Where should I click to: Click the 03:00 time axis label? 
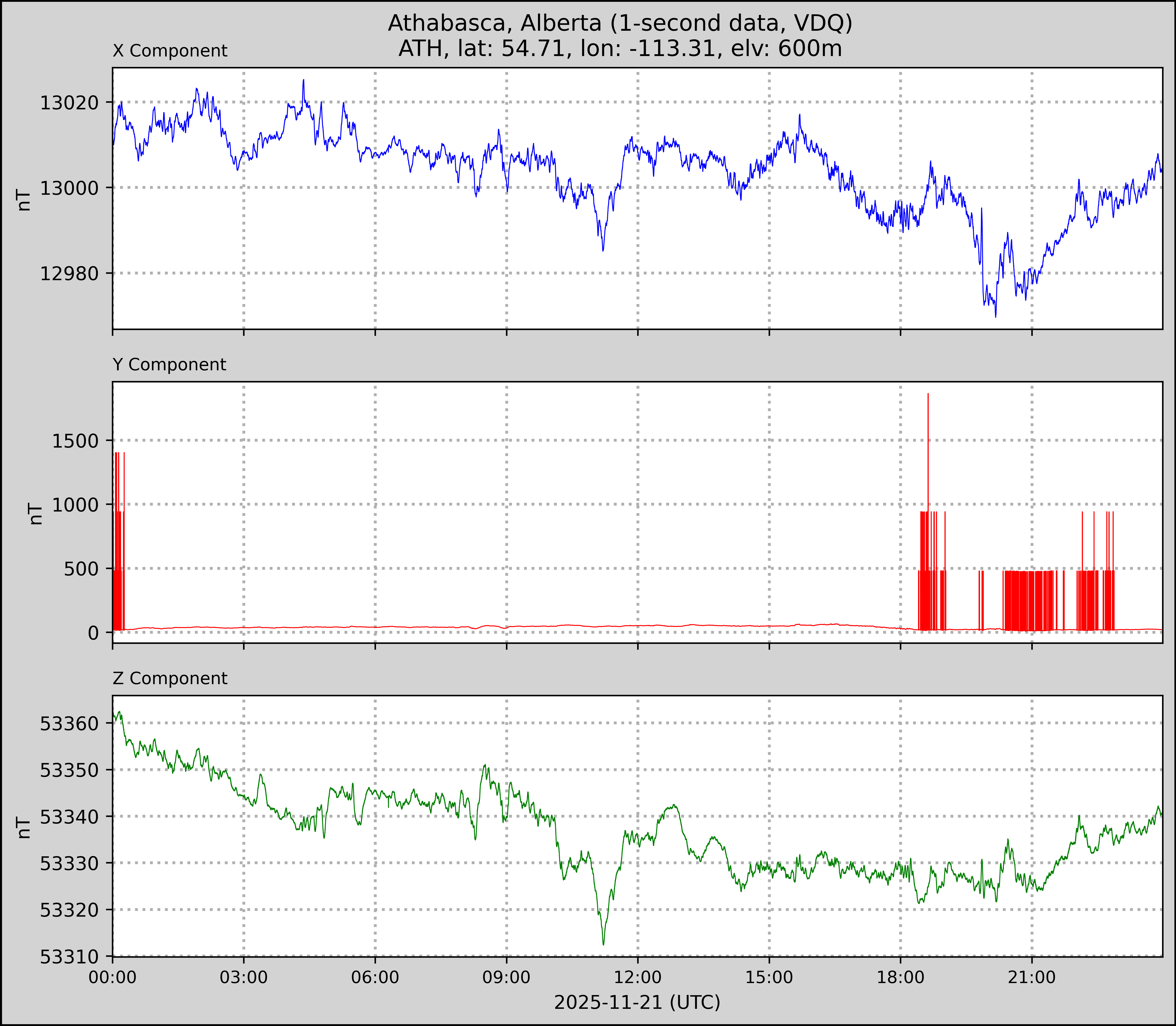pyautogui.click(x=244, y=977)
